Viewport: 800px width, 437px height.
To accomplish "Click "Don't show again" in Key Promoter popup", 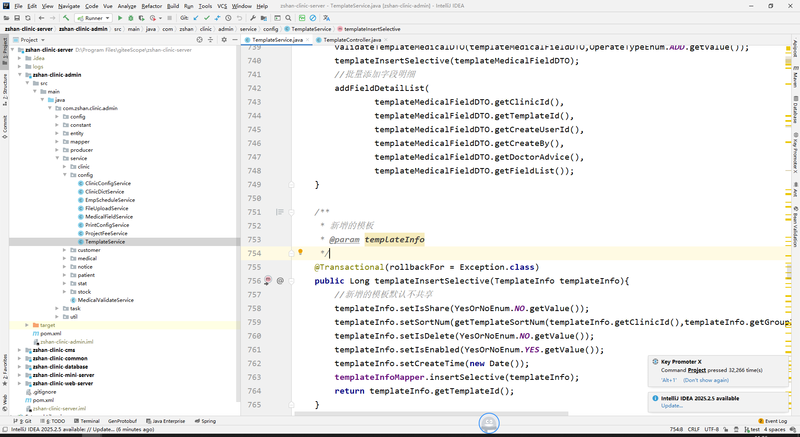I will click(x=705, y=380).
